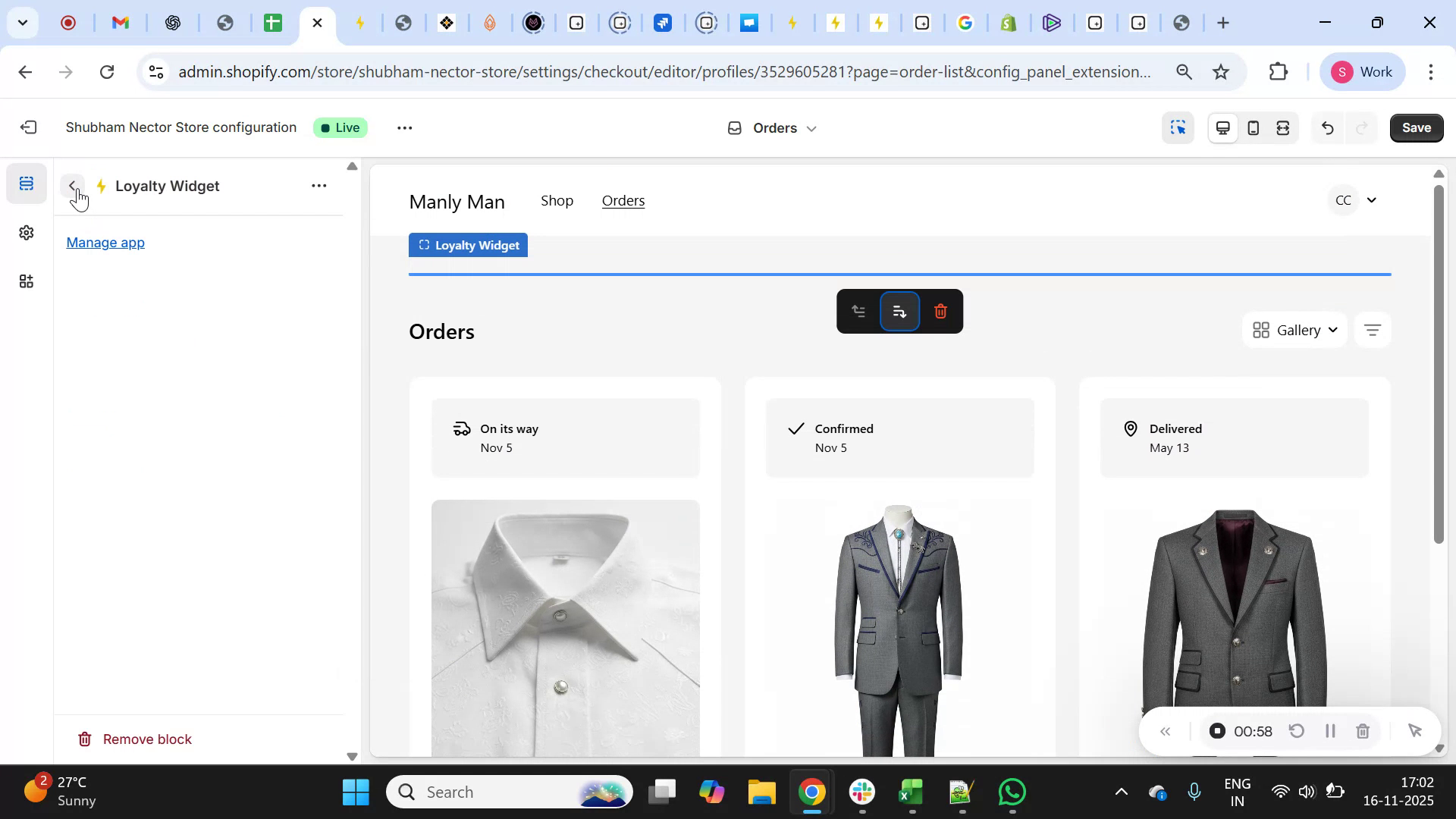Select the Sections icon in the sidebar
Viewport: 1456px width, 819px height.
click(x=26, y=182)
